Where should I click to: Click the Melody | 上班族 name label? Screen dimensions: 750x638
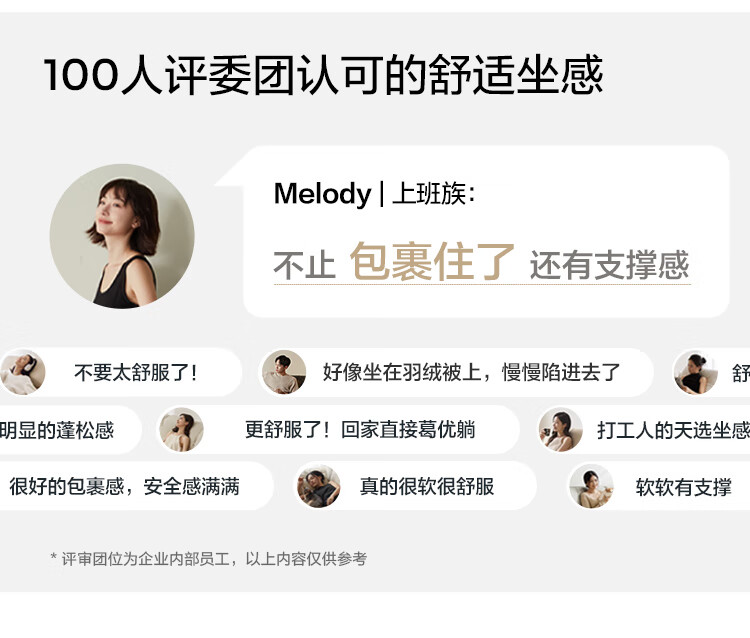(375, 194)
